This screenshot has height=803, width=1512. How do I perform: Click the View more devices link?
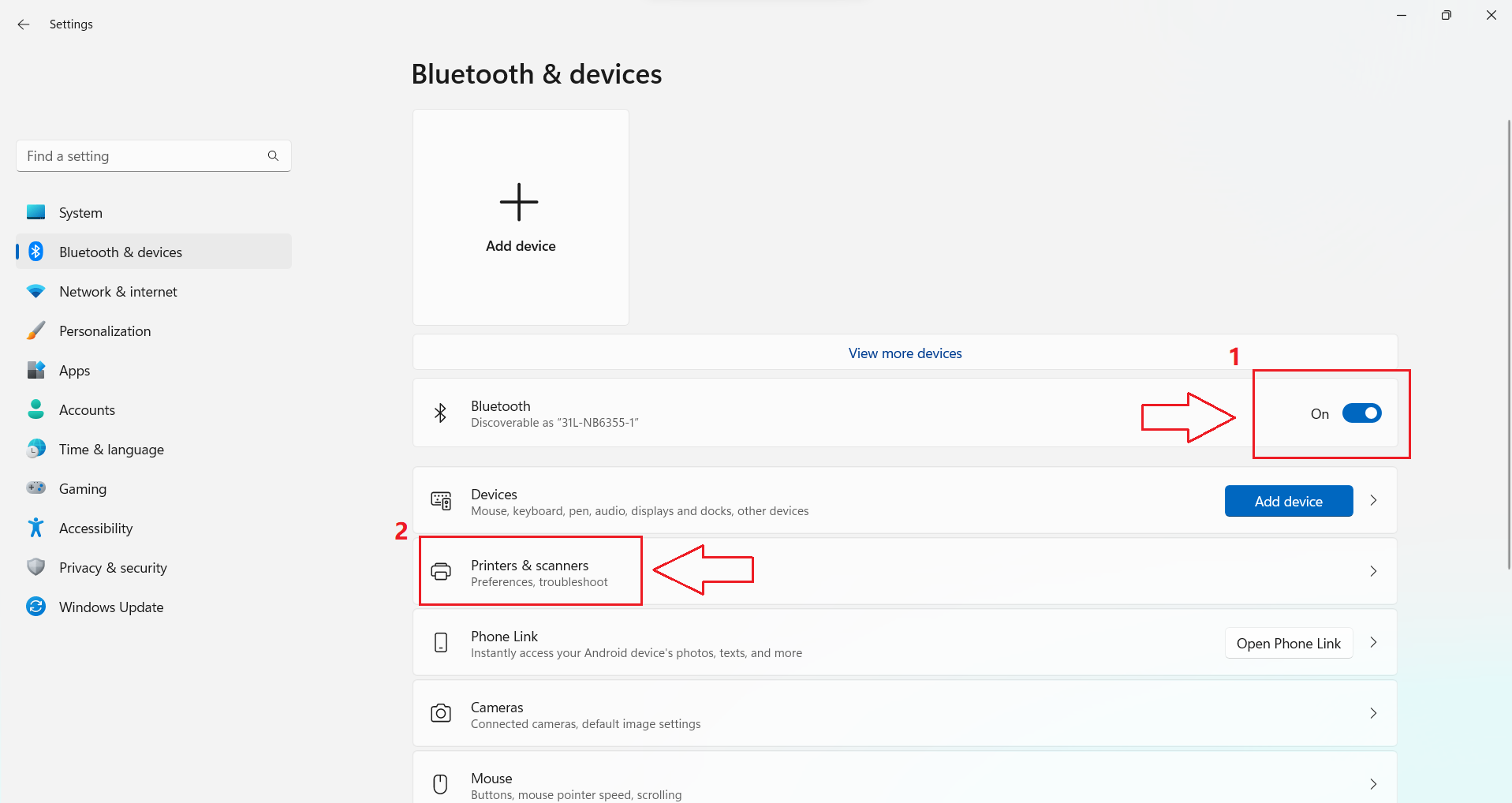click(905, 353)
